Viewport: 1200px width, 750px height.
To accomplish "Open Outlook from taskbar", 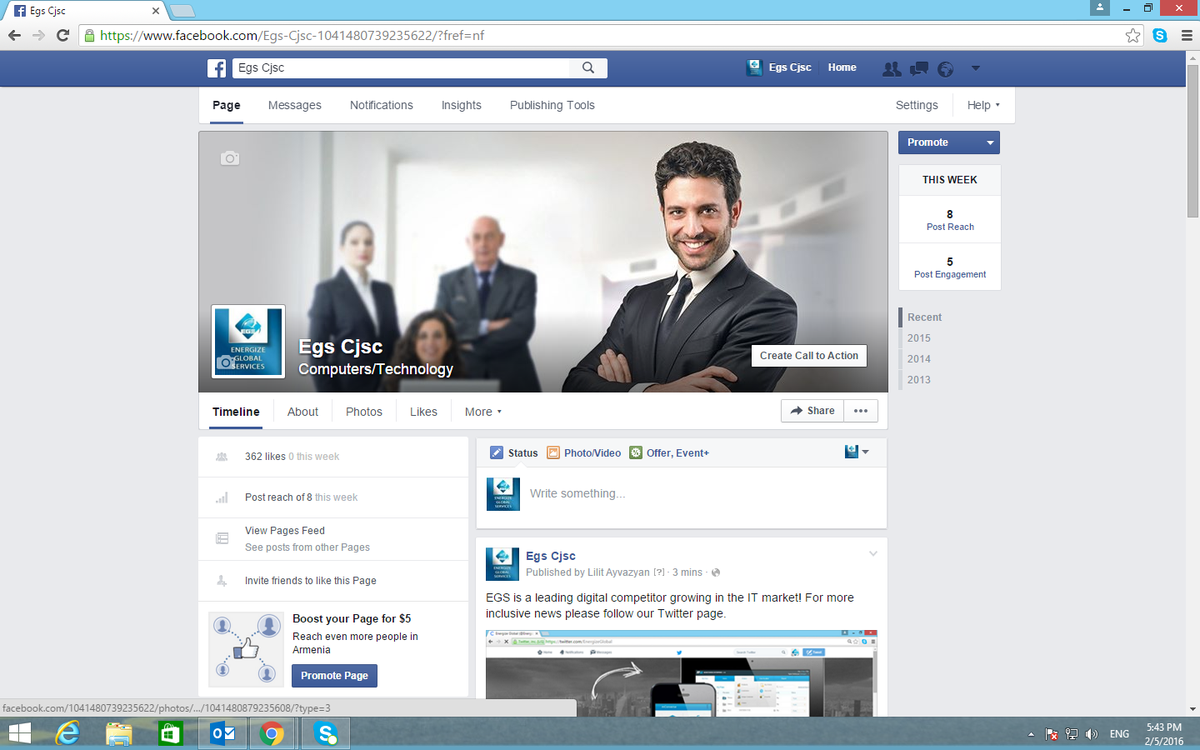I will click(222, 734).
